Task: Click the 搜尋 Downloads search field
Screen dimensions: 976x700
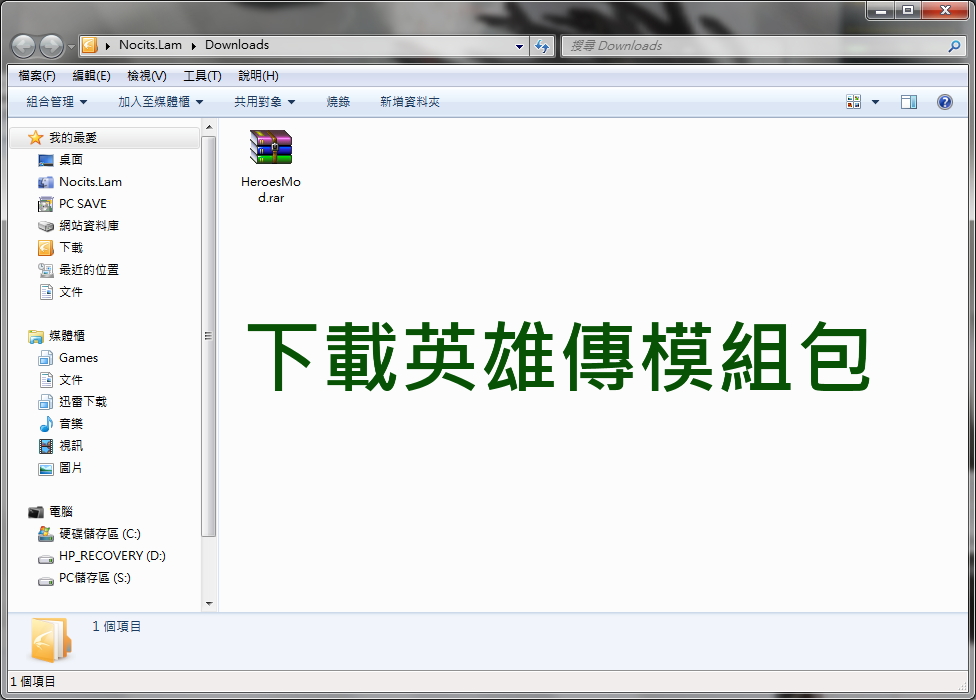Action: (753, 46)
